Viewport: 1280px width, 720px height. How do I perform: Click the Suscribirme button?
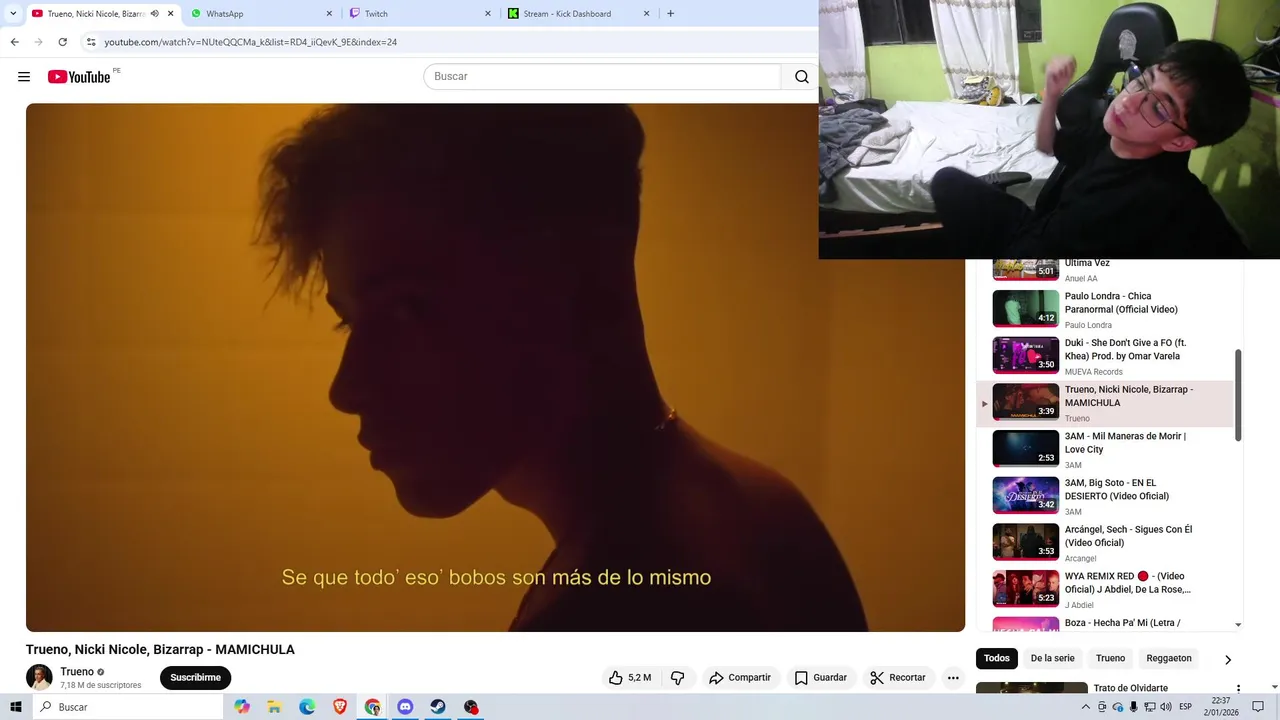195,677
